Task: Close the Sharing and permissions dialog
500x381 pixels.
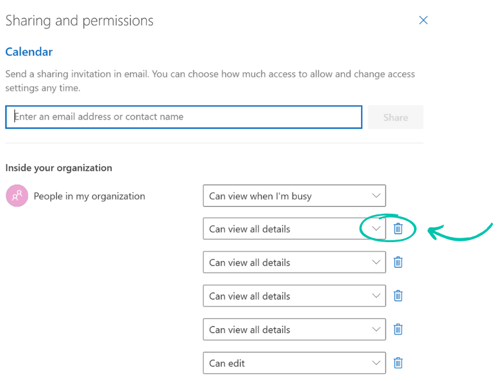Action: click(423, 20)
